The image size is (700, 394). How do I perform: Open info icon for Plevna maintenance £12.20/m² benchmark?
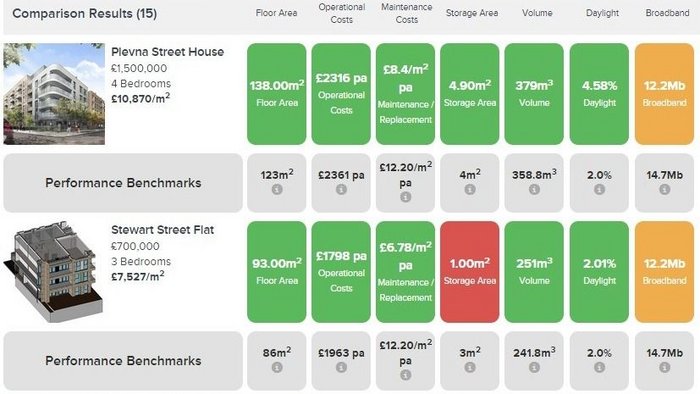pyautogui.click(x=405, y=197)
